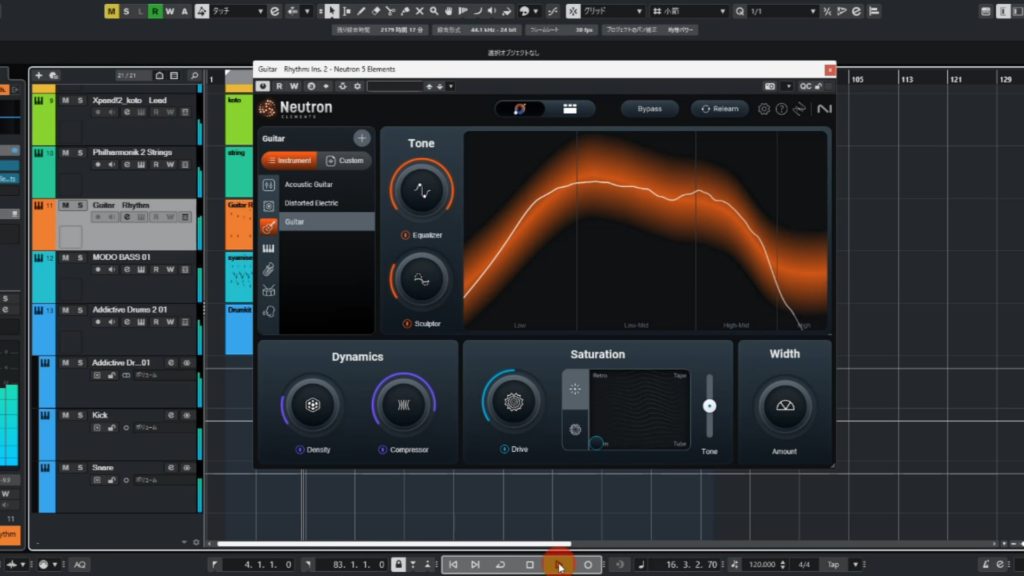1024x576 pixels.
Task: Toggle the Equalizer power button
Action: pos(405,236)
